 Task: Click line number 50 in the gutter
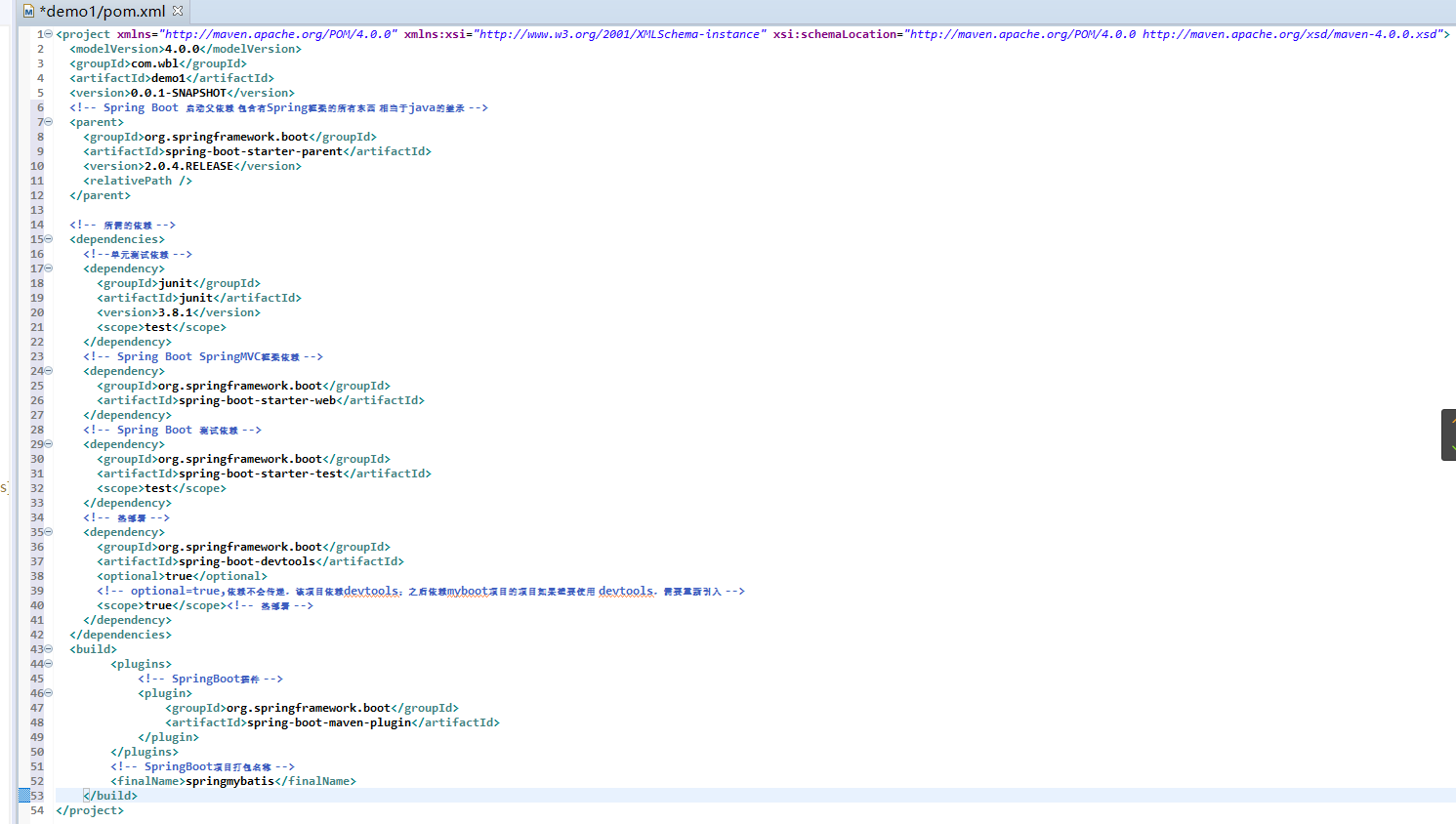point(37,752)
